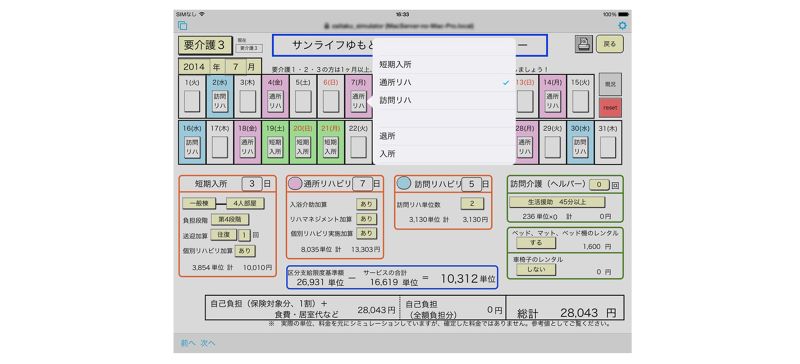Tap the tabs icon at top left
The height and width of the screenshot is (364, 800).
(x=182, y=26)
